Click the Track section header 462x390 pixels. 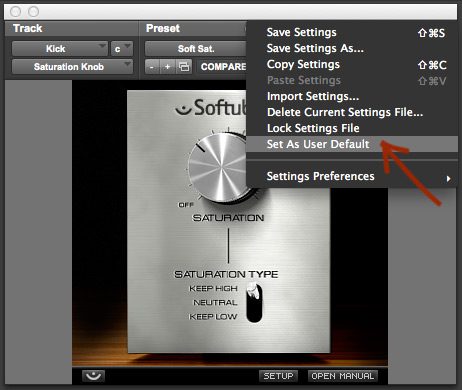click(28, 28)
